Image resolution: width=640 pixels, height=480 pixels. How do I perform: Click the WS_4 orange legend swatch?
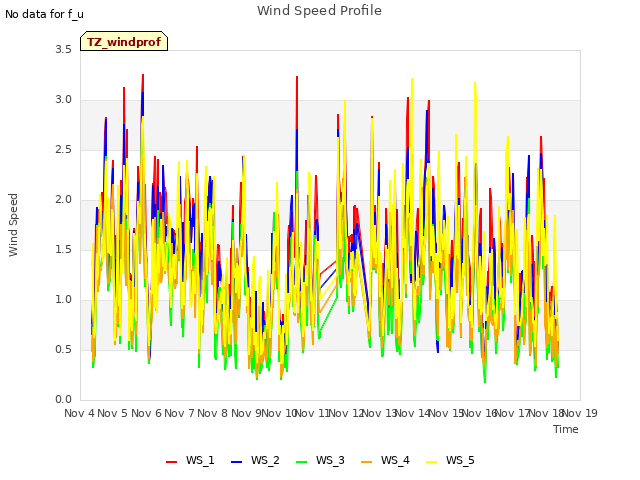[367, 462]
